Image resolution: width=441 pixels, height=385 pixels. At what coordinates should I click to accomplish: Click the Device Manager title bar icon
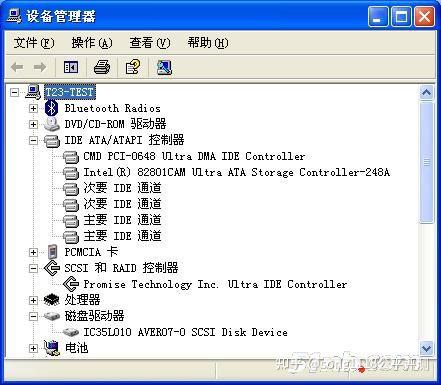pos(14,16)
